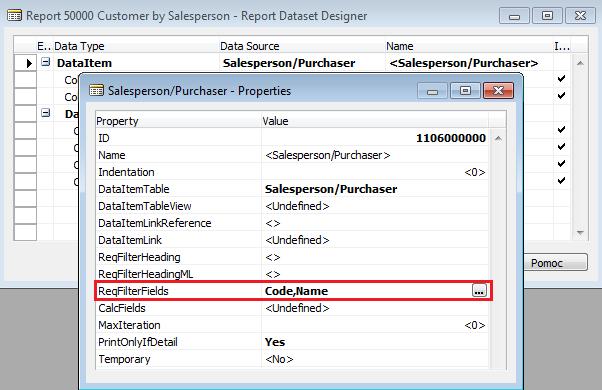Select the DataItemTable value Salesperson/Purchaser

coord(331,189)
